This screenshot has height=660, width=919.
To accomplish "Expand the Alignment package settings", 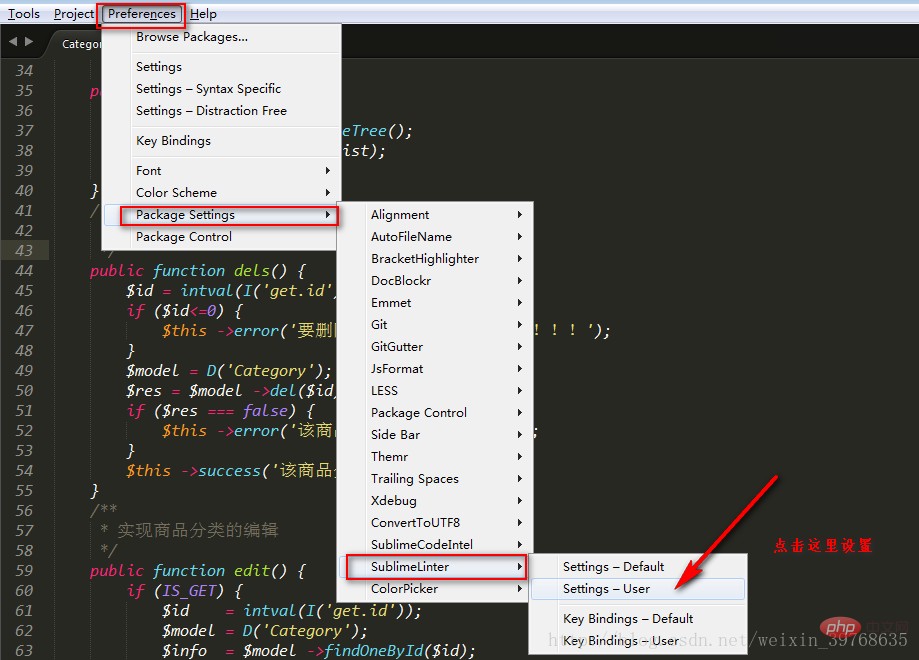I will click(435, 215).
